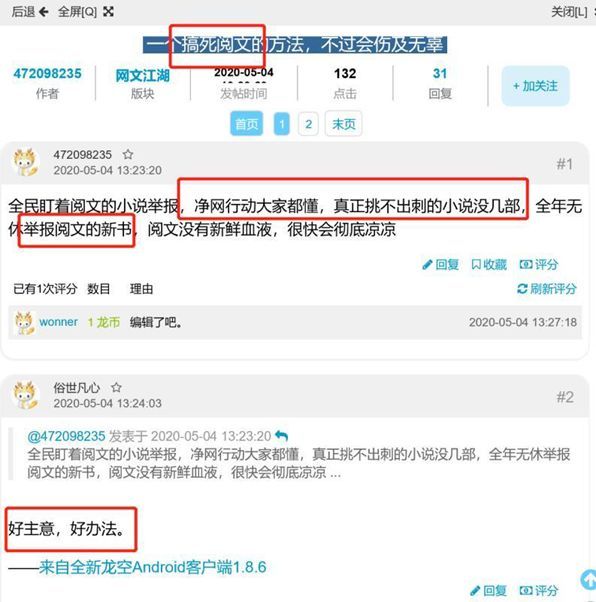Screen dimensions: 596x602
Task: Open the 网文江湖 board link
Action: [x=142, y=76]
